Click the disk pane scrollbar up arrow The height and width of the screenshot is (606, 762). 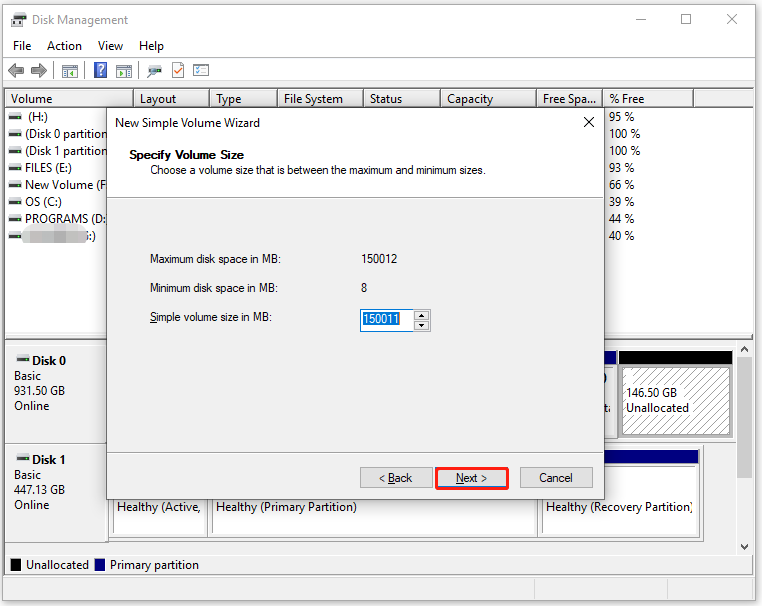pyautogui.click(x=744, y=349)
